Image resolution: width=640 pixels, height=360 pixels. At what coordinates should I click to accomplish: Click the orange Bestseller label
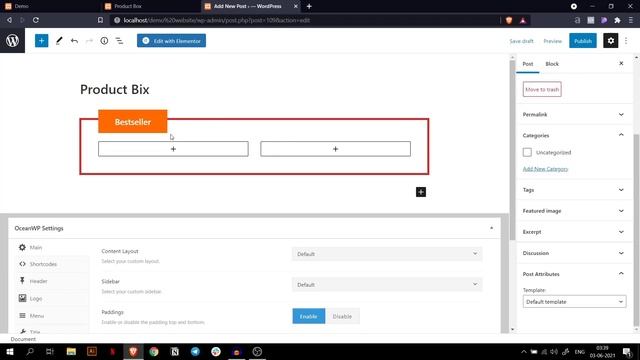(x=133, y=122)
